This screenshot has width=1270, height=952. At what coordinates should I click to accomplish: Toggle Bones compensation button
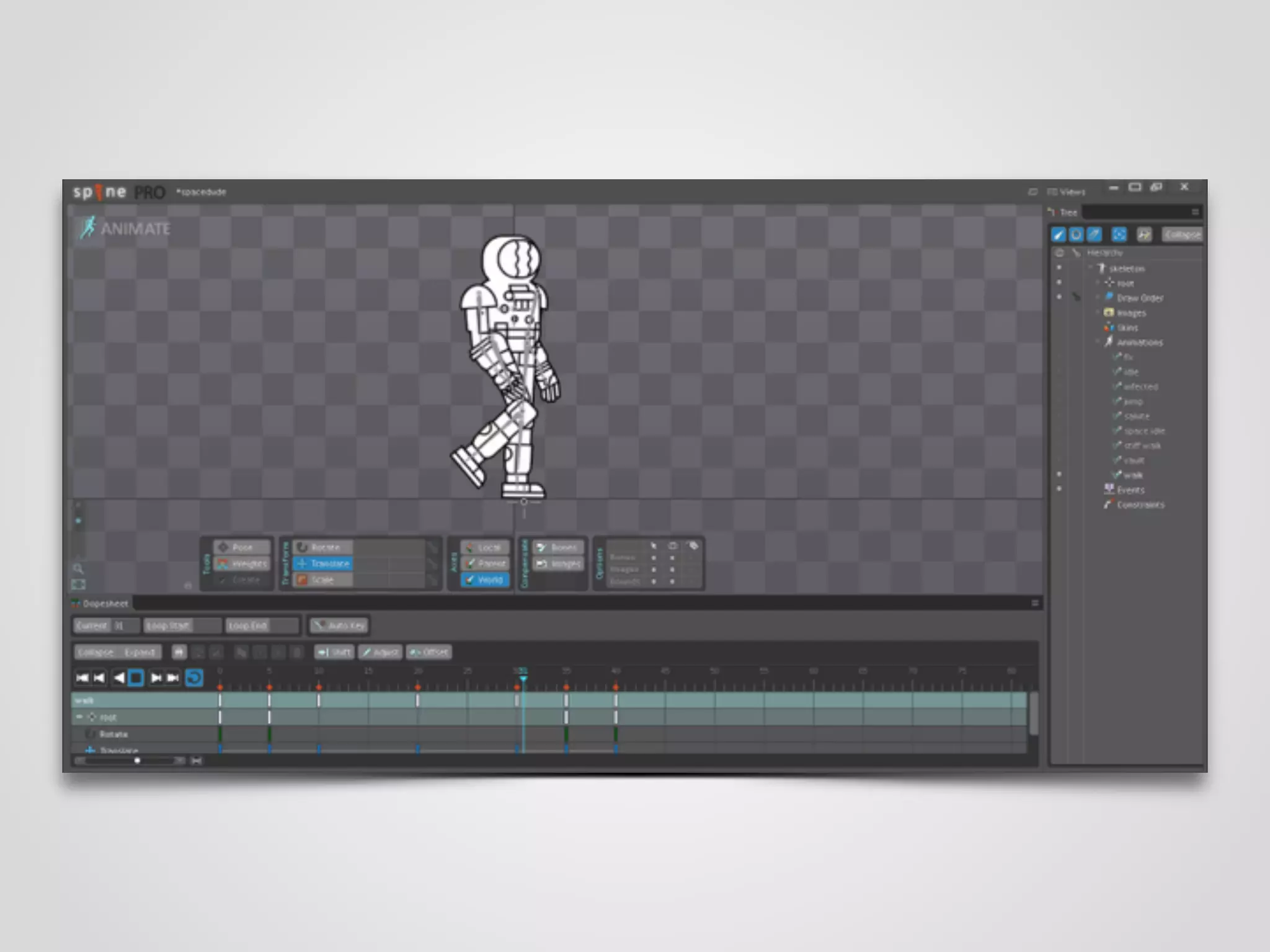pyautogui.click(x=557, y=547)
